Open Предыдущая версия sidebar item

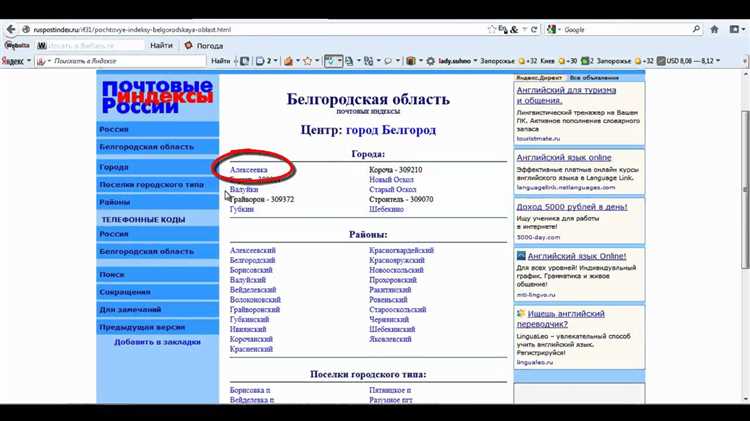tap(158, 327)
